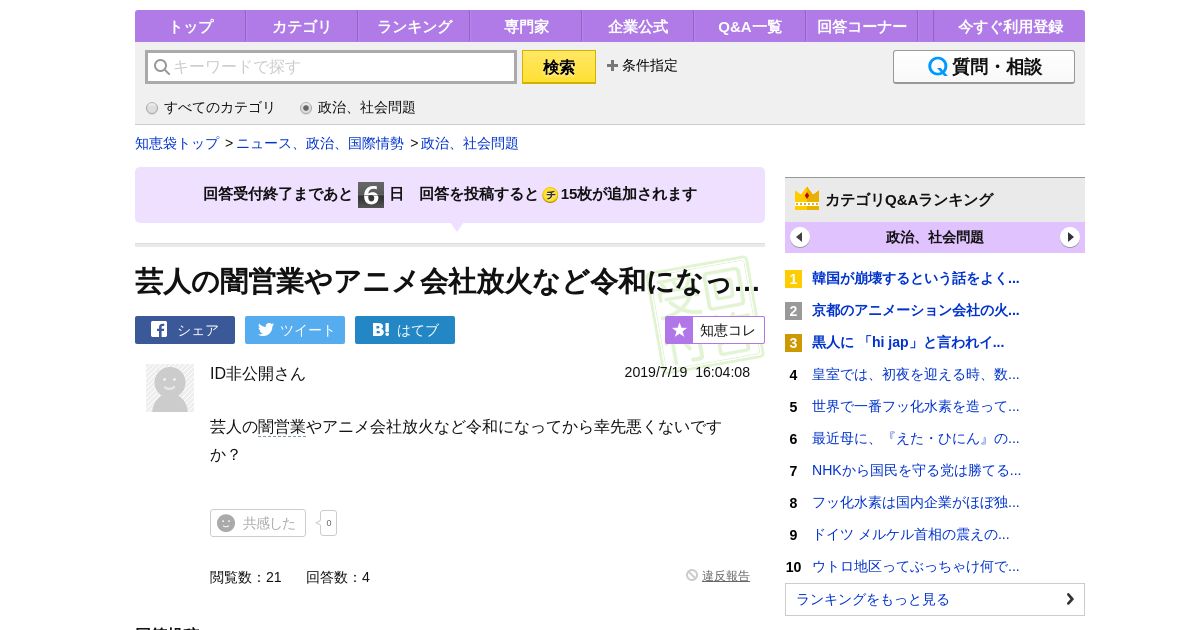Open ranking 8 フッ化水素は国内企業 question
The height and width of the screenshot is (630, 1200).
pyautogui.click(x=916, y=502)
